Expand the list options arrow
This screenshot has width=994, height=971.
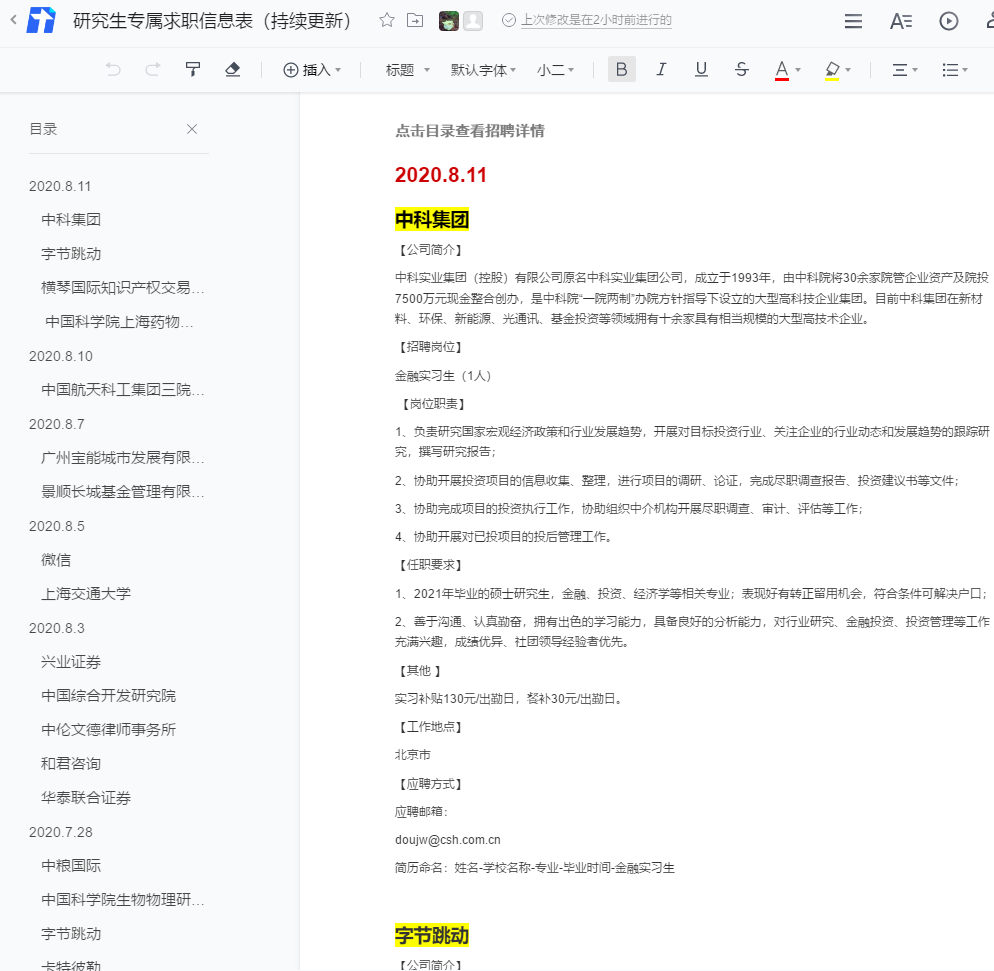click(965, 70)
